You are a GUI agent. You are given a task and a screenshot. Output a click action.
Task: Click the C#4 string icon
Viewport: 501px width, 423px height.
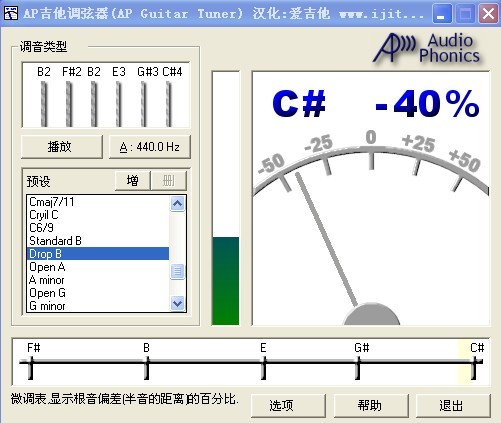[169, 104]
